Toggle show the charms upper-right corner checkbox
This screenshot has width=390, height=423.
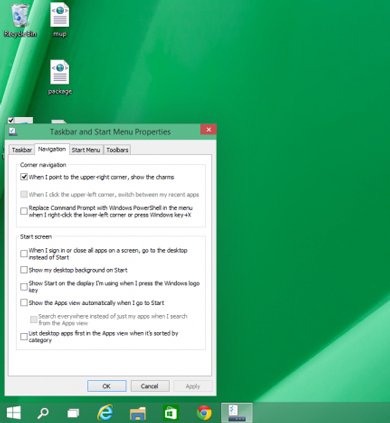pyautogui.click(x=24, y=177)
